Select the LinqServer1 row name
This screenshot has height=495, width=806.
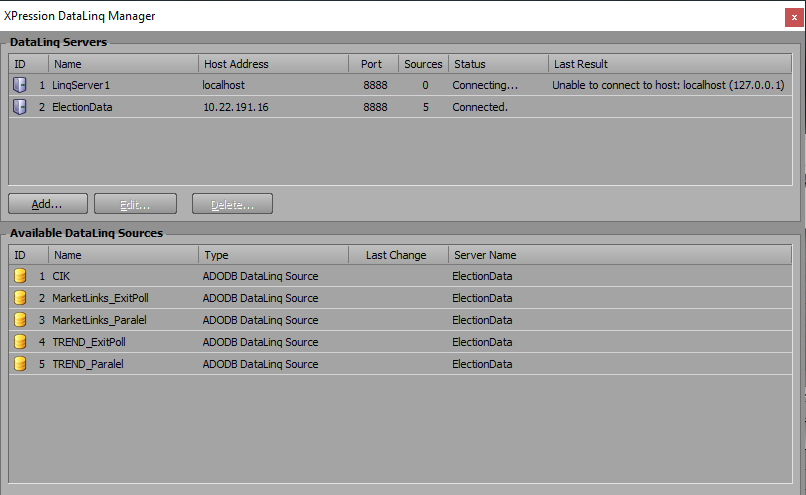81,85
